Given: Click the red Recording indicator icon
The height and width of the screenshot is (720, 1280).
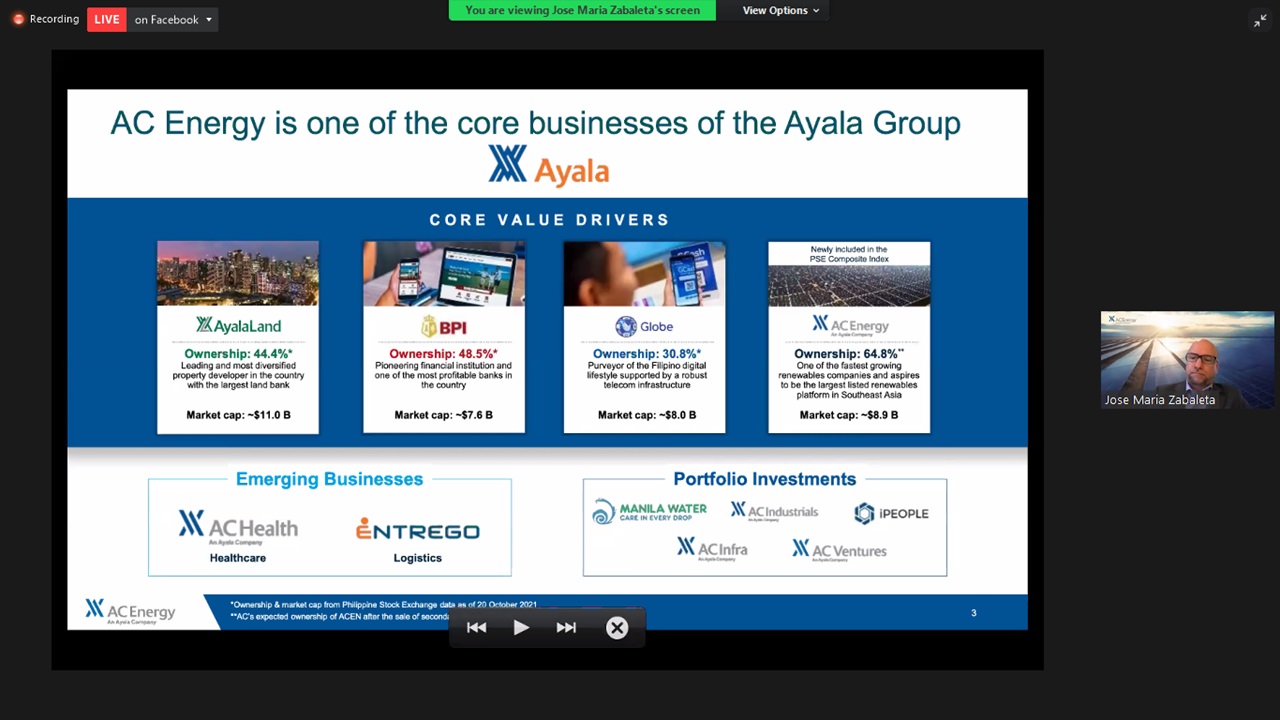Looking at the screenshot, I should [18, 19].
